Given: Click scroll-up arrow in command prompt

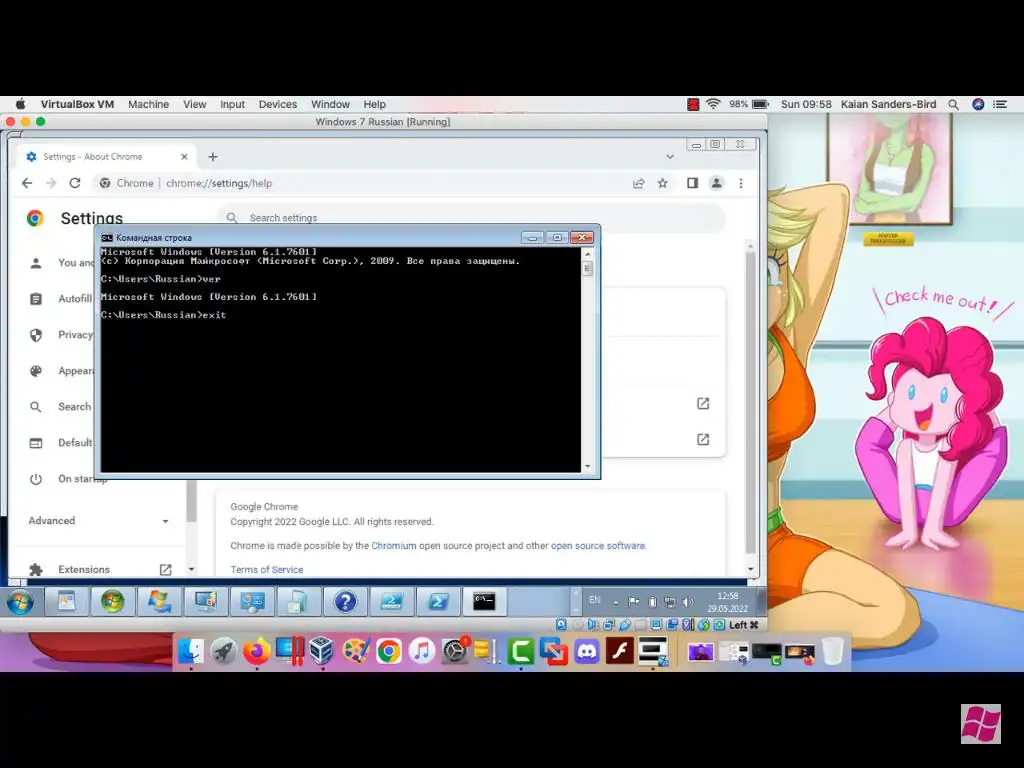Looking at the screenshot, I should (x=588, y=254).
